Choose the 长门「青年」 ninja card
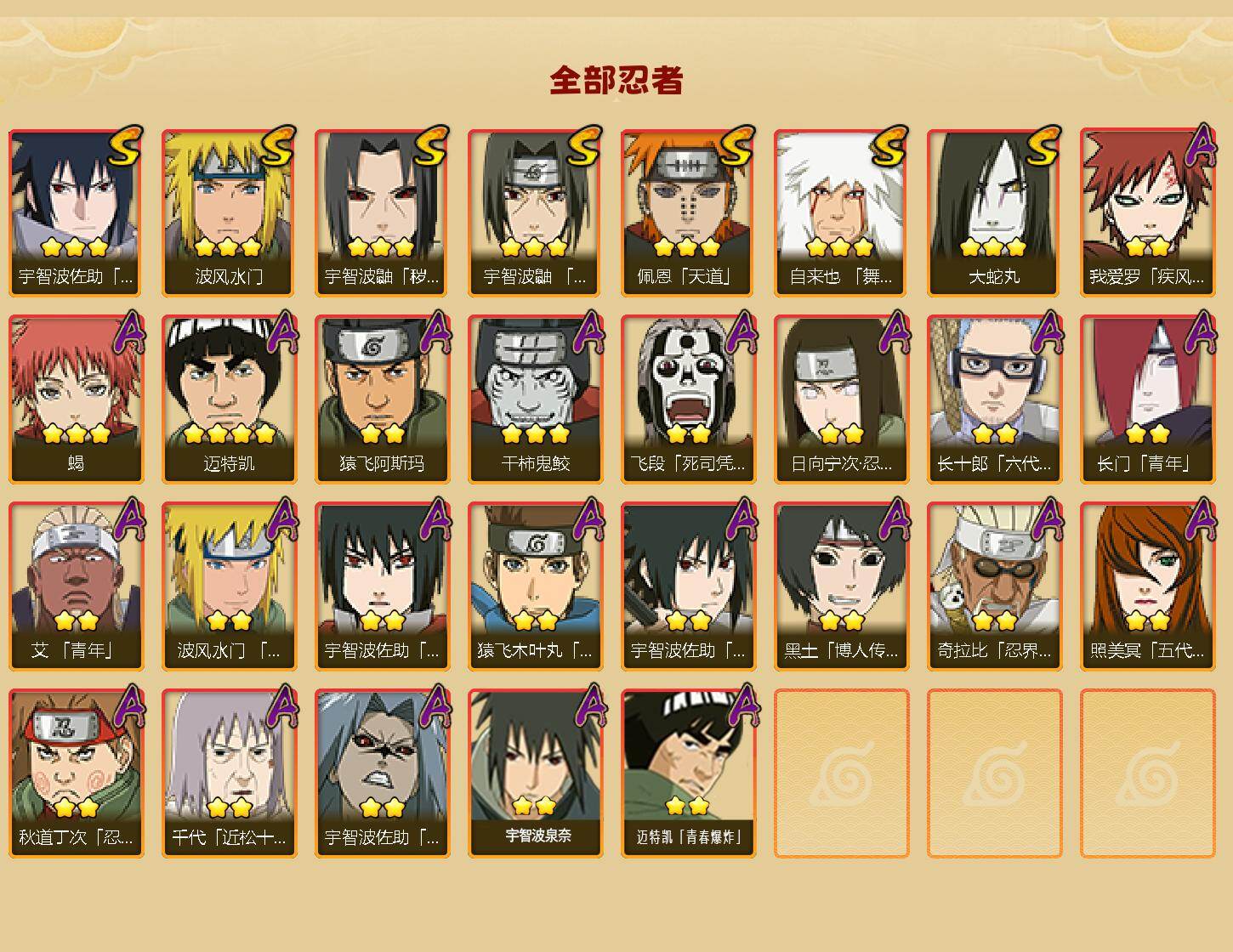Viewport: 1233px width, 952px height. coord(1147,399)
